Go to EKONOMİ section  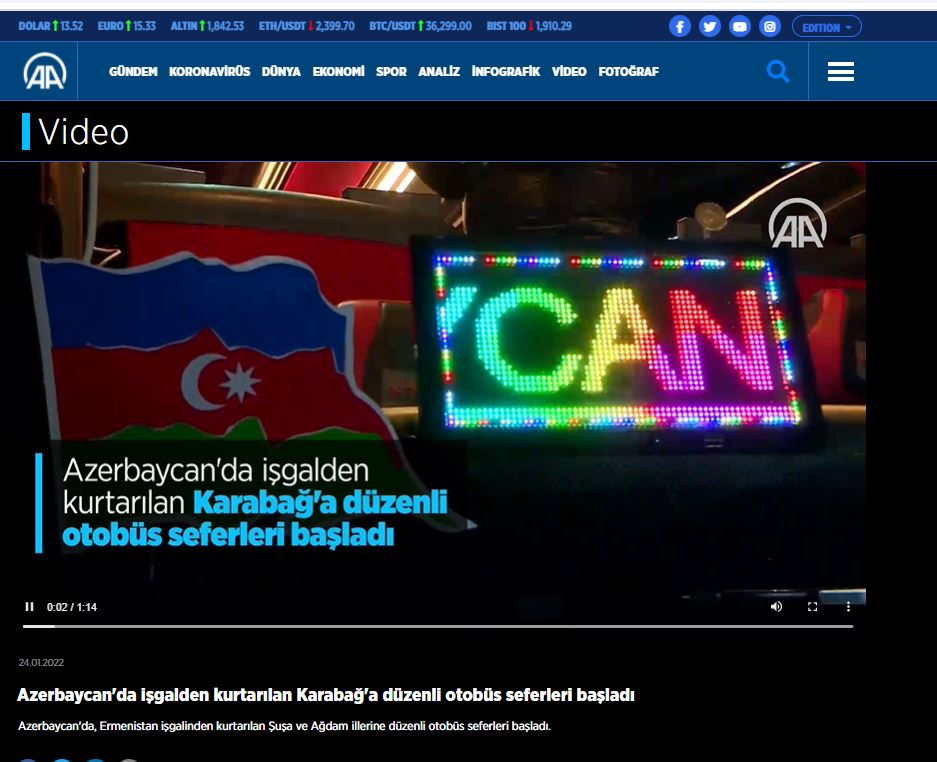click(338, 72)
